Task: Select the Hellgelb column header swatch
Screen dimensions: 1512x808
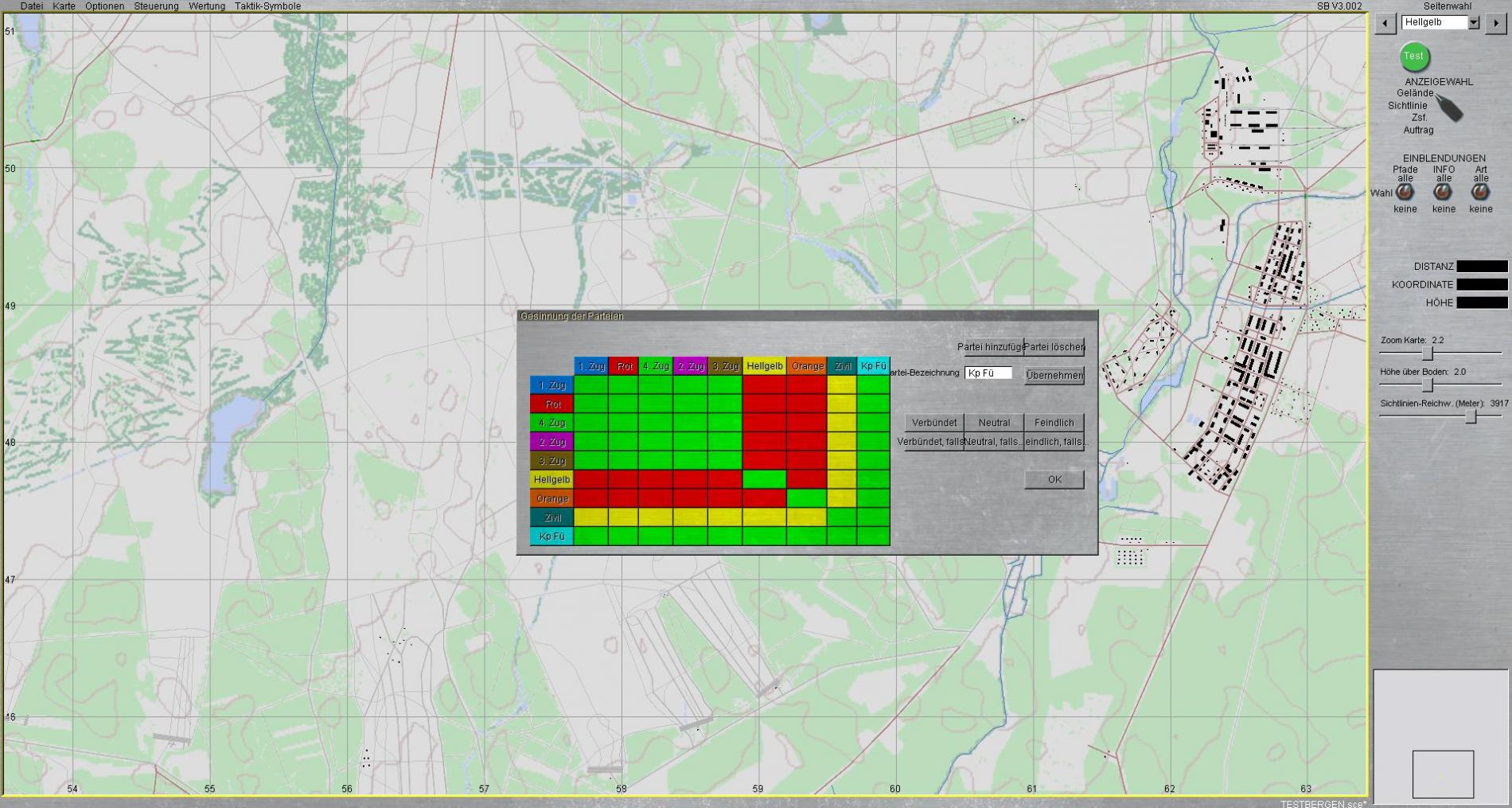Action: click(x=764, y=366)
